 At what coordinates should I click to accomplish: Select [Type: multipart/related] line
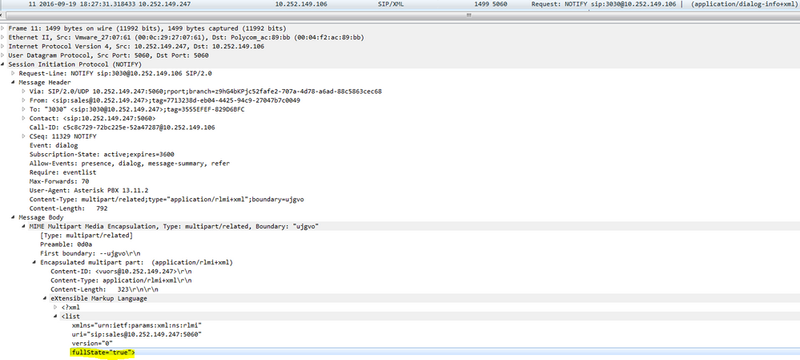[86, 235]
